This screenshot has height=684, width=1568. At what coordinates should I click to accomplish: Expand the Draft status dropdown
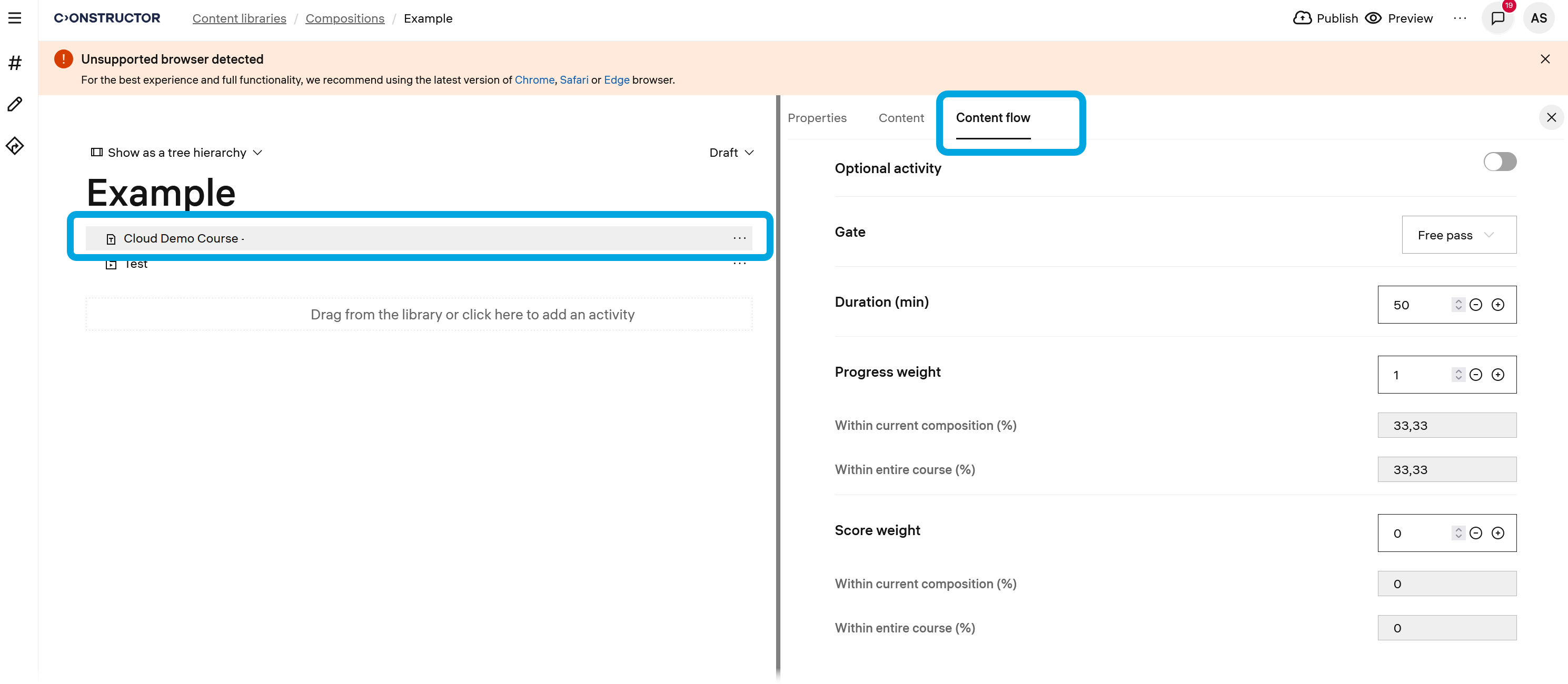pyautogui.click(x=731, y=153)
